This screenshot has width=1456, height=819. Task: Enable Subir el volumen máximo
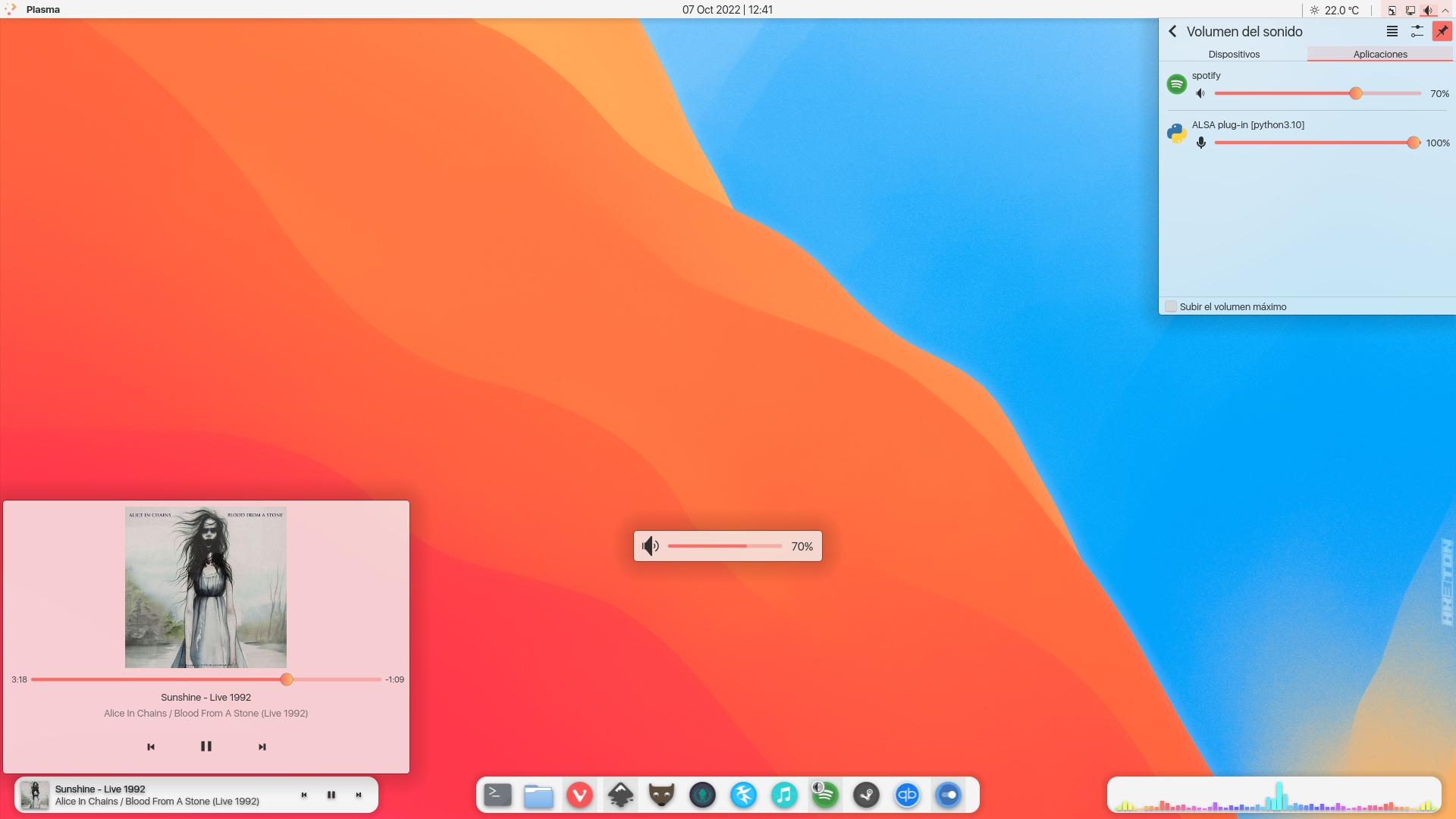tap(1170, 306)
